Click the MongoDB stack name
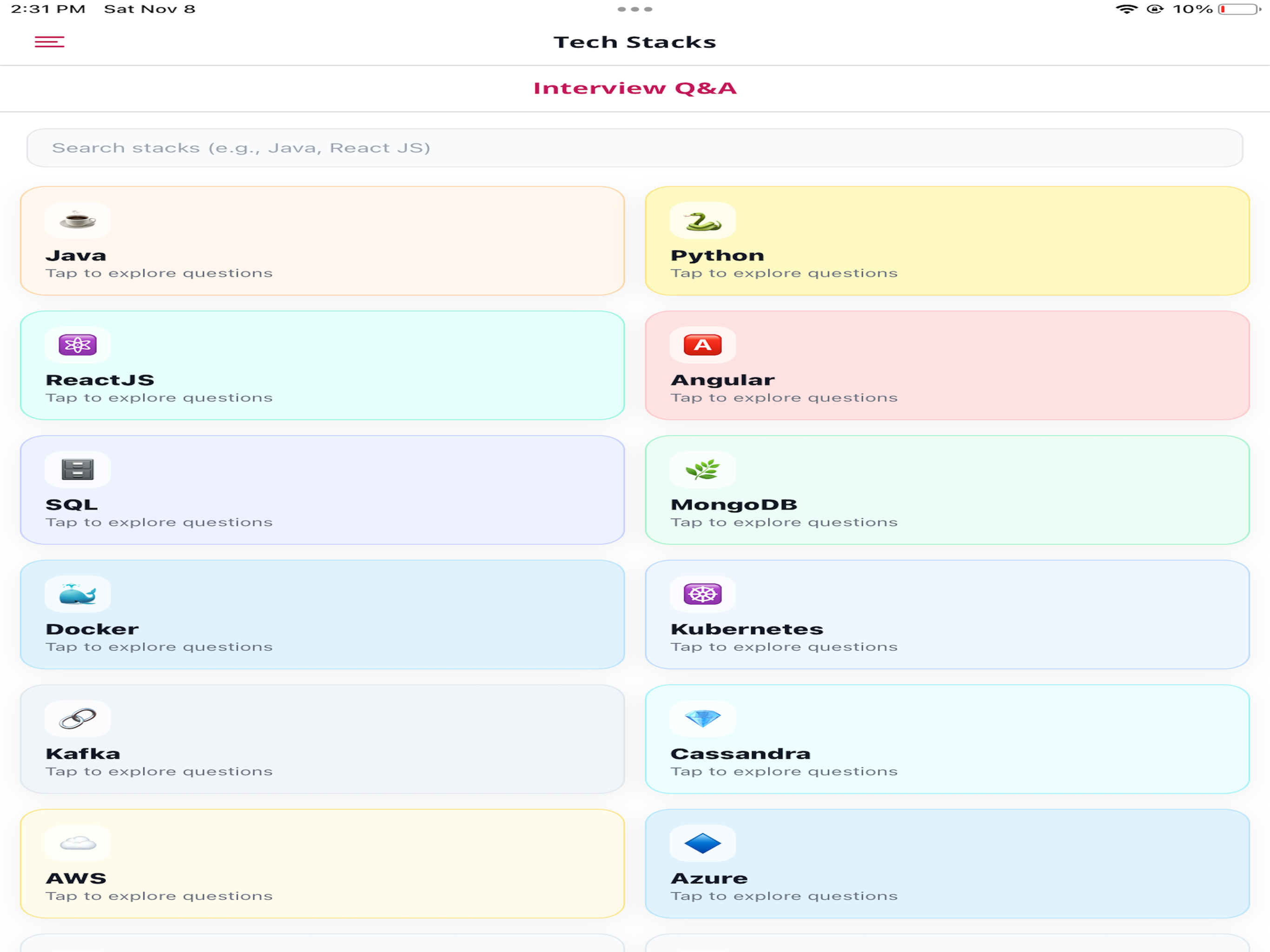 tap(734, 505)
